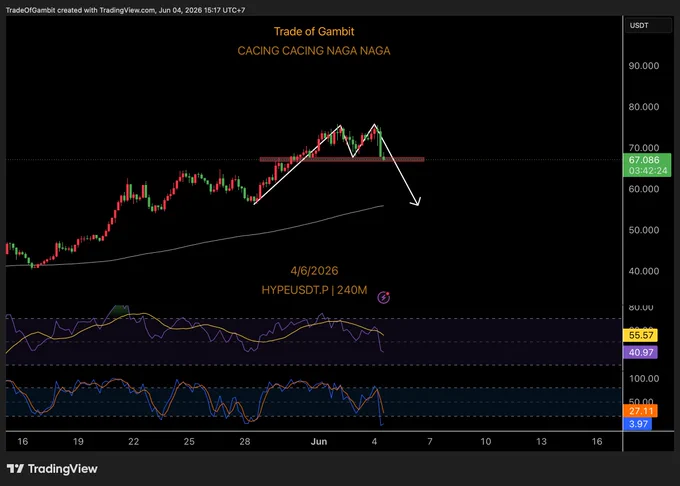This screenshot has height=486, width=680.
Task: Click the 10 date label on time axis
Action: (x=486, y=441)
